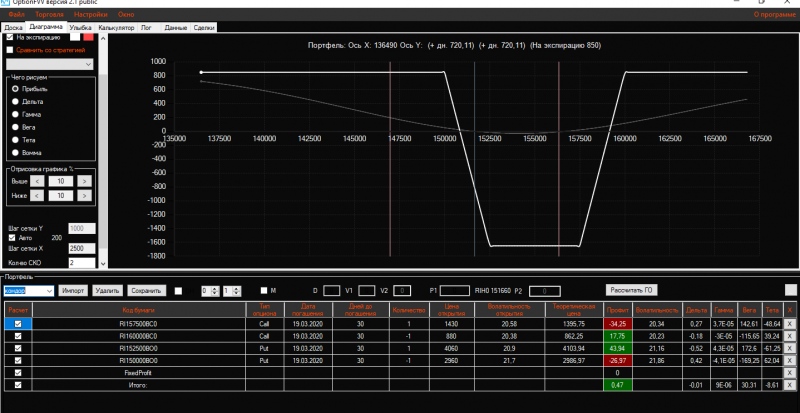Image resolution: width=800 pixels, height=413 pixels.
Task: Enable Сравнить со стратегией checkbox
Action: click(x=10, y=50)
